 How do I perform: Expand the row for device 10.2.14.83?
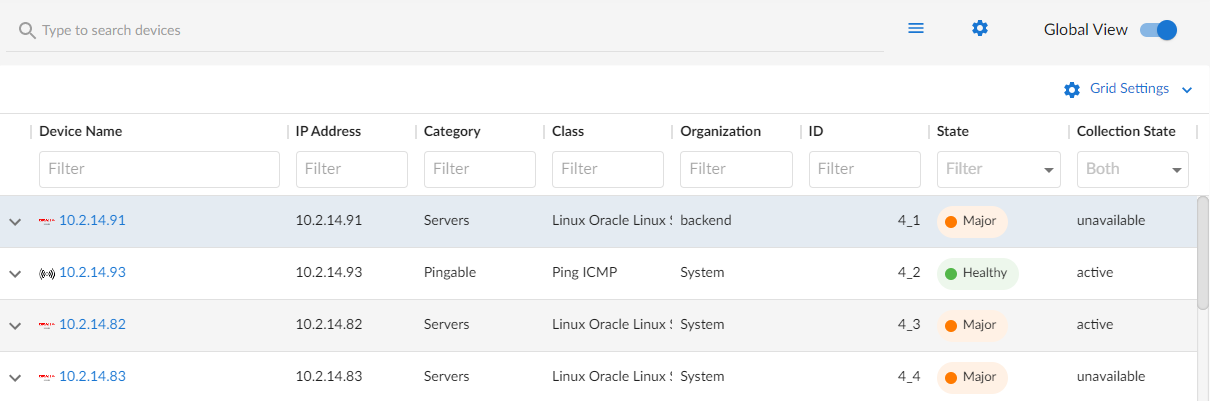(15, 377)
